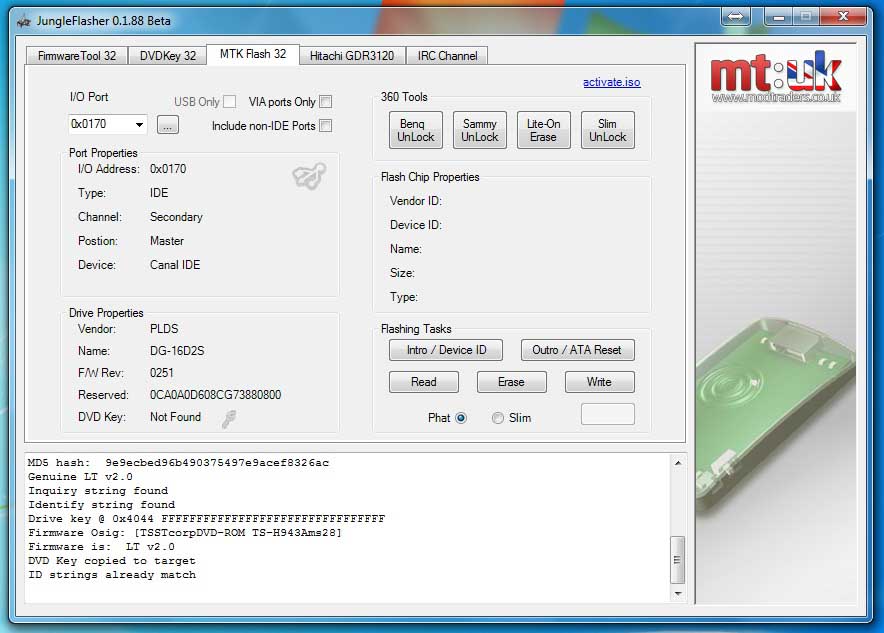Click the I/O Address value 0x0170
The width and height of the screenshot is (884, 633).
[x=168, y=169]
